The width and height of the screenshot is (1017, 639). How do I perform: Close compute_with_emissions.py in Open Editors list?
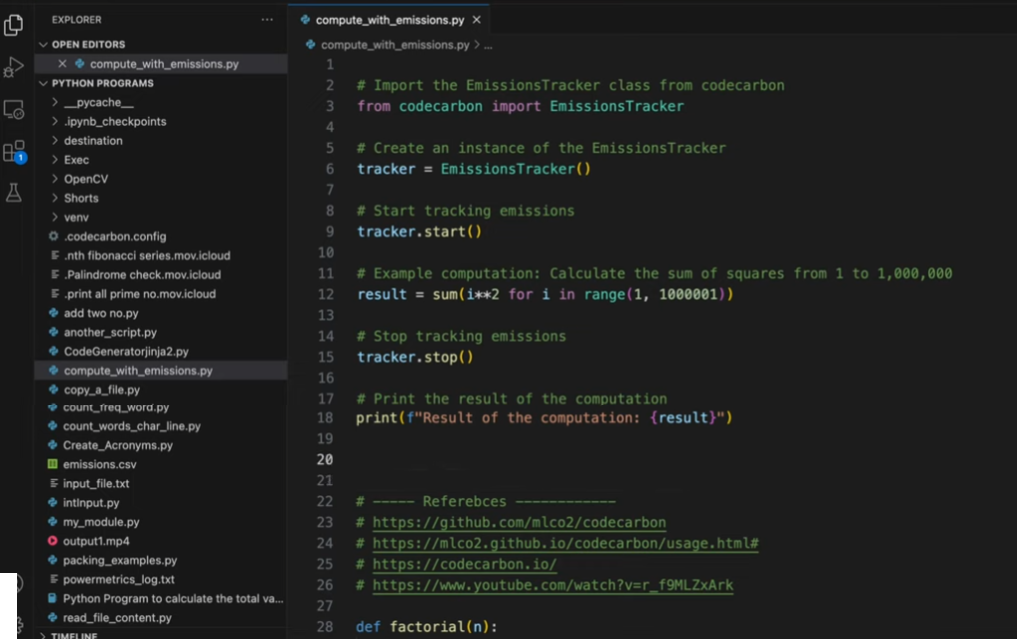coord(62,64)
